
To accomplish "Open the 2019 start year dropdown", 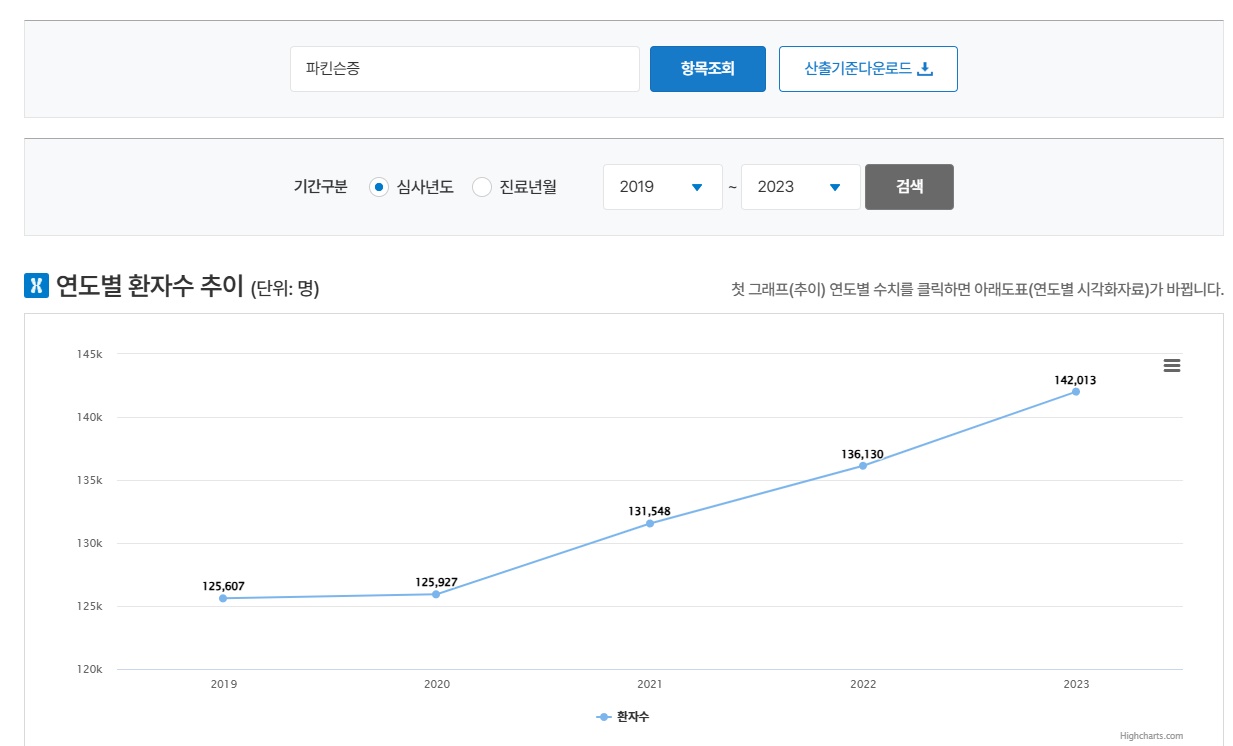I will point(662,186).
